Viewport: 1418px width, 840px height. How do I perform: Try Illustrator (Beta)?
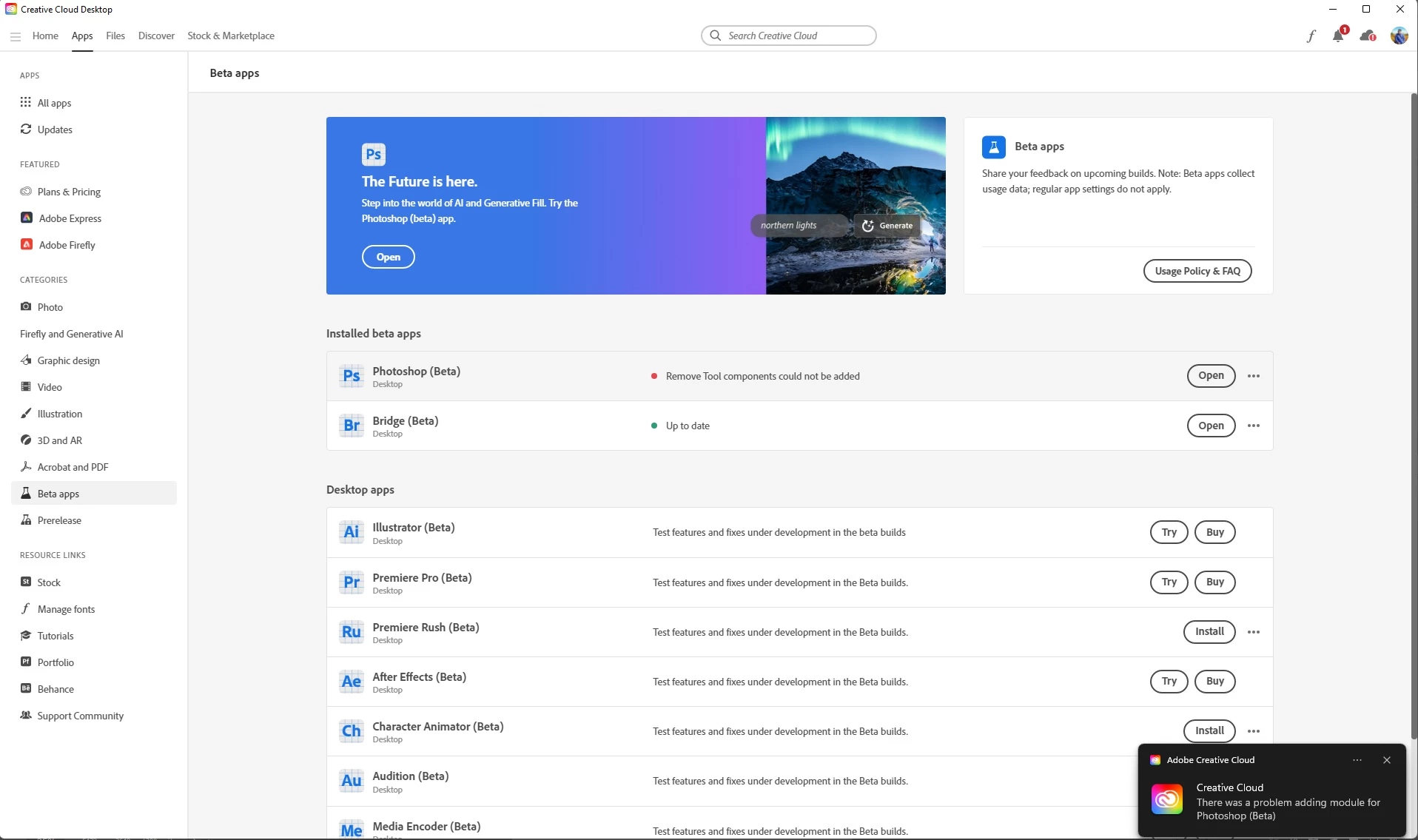(1169, 532)
